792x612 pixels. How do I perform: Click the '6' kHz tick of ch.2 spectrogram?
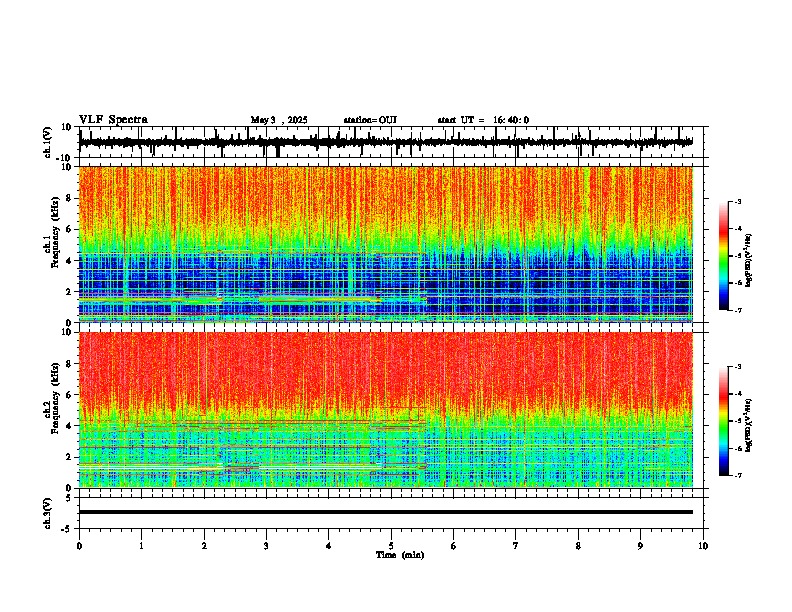tap(70, 395)
